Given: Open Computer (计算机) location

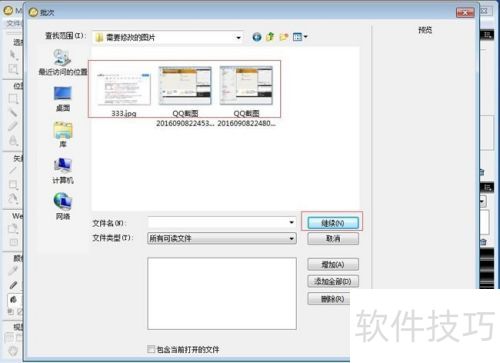Looking at the screenshot, I should coord(63,171).
